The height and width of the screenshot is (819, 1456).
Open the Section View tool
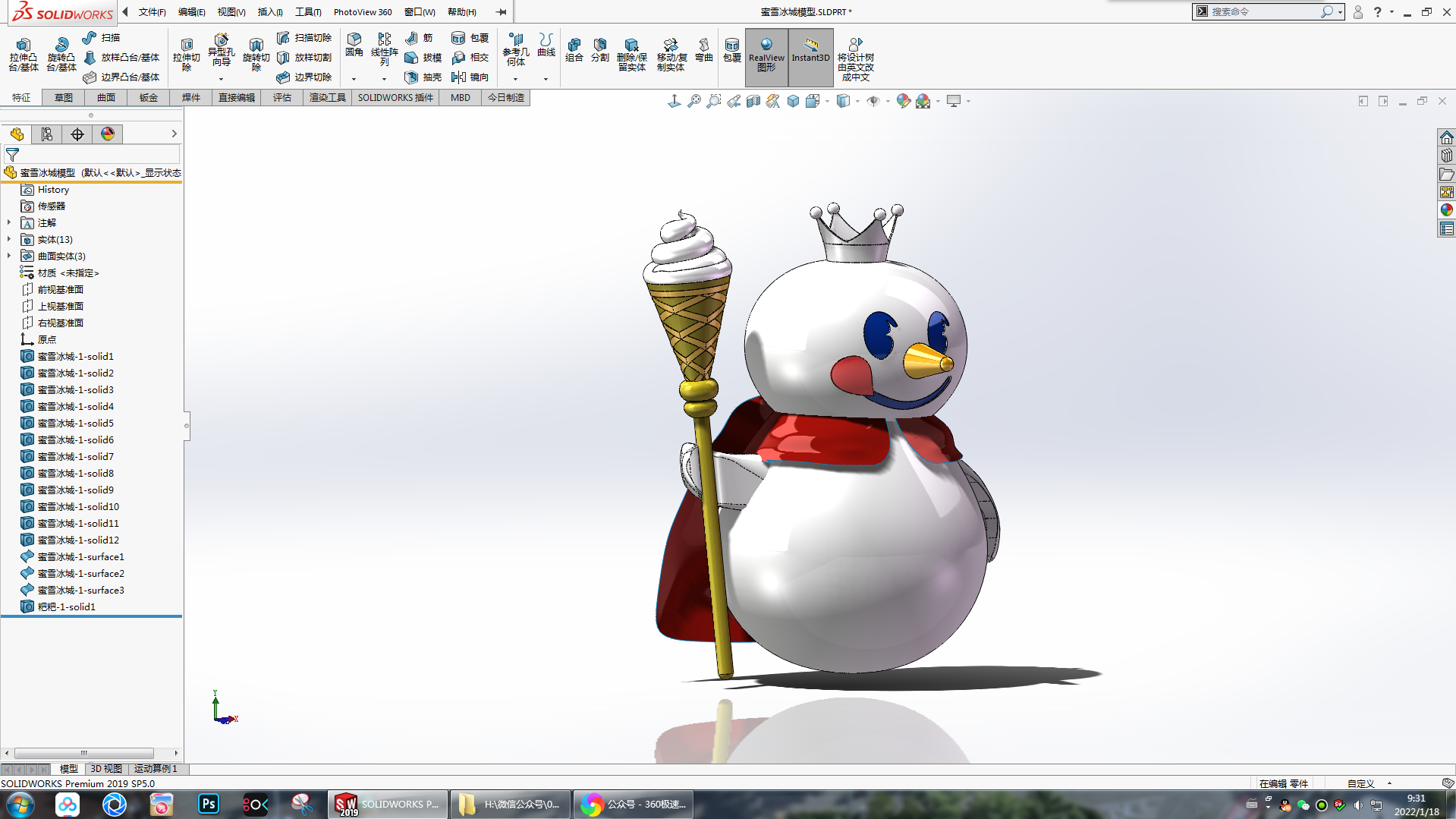pyautogui.click(x=753, y=101)
